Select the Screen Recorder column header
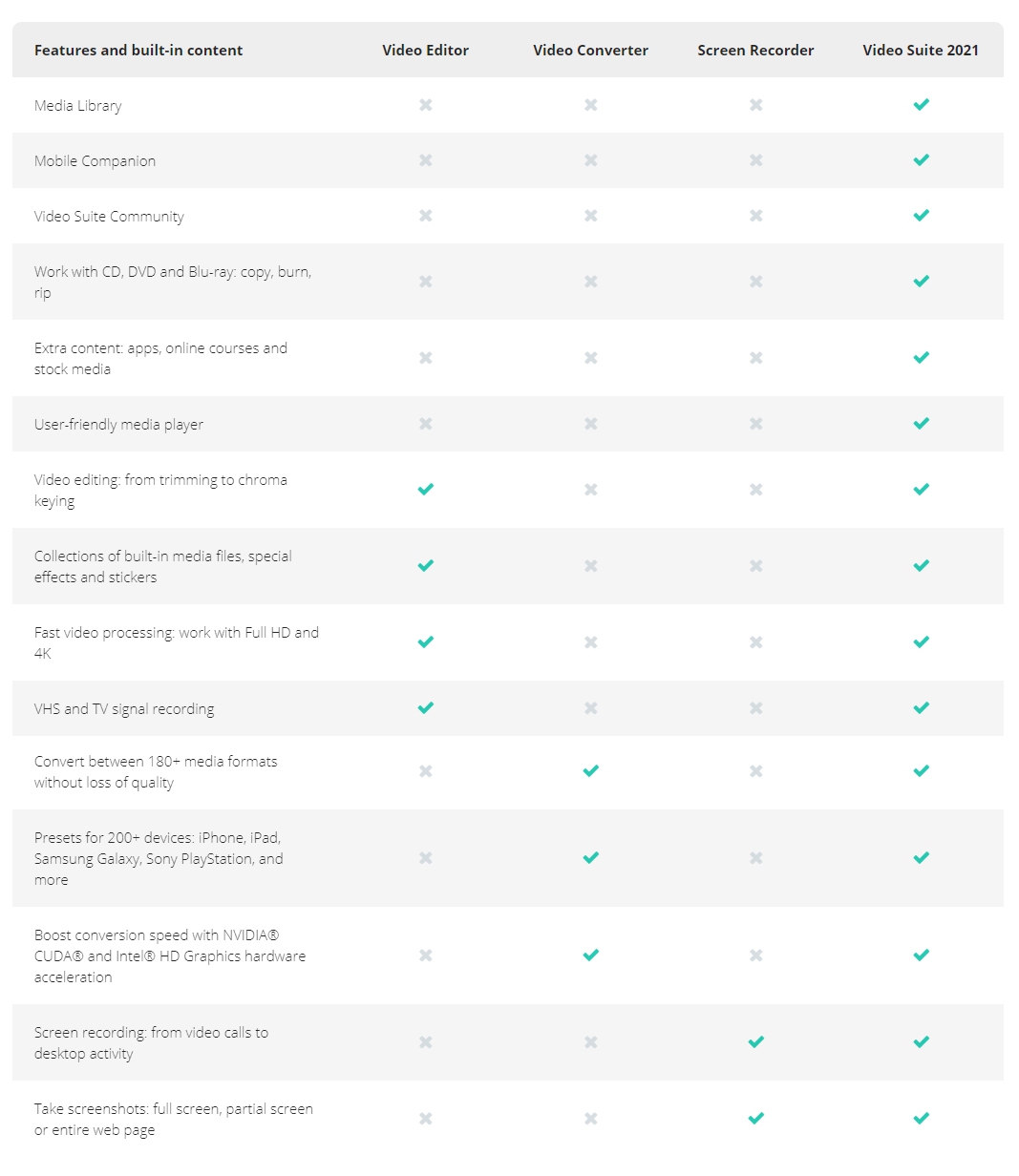This screenshot has width=1019, height=1176. click(x=755, y=51)
